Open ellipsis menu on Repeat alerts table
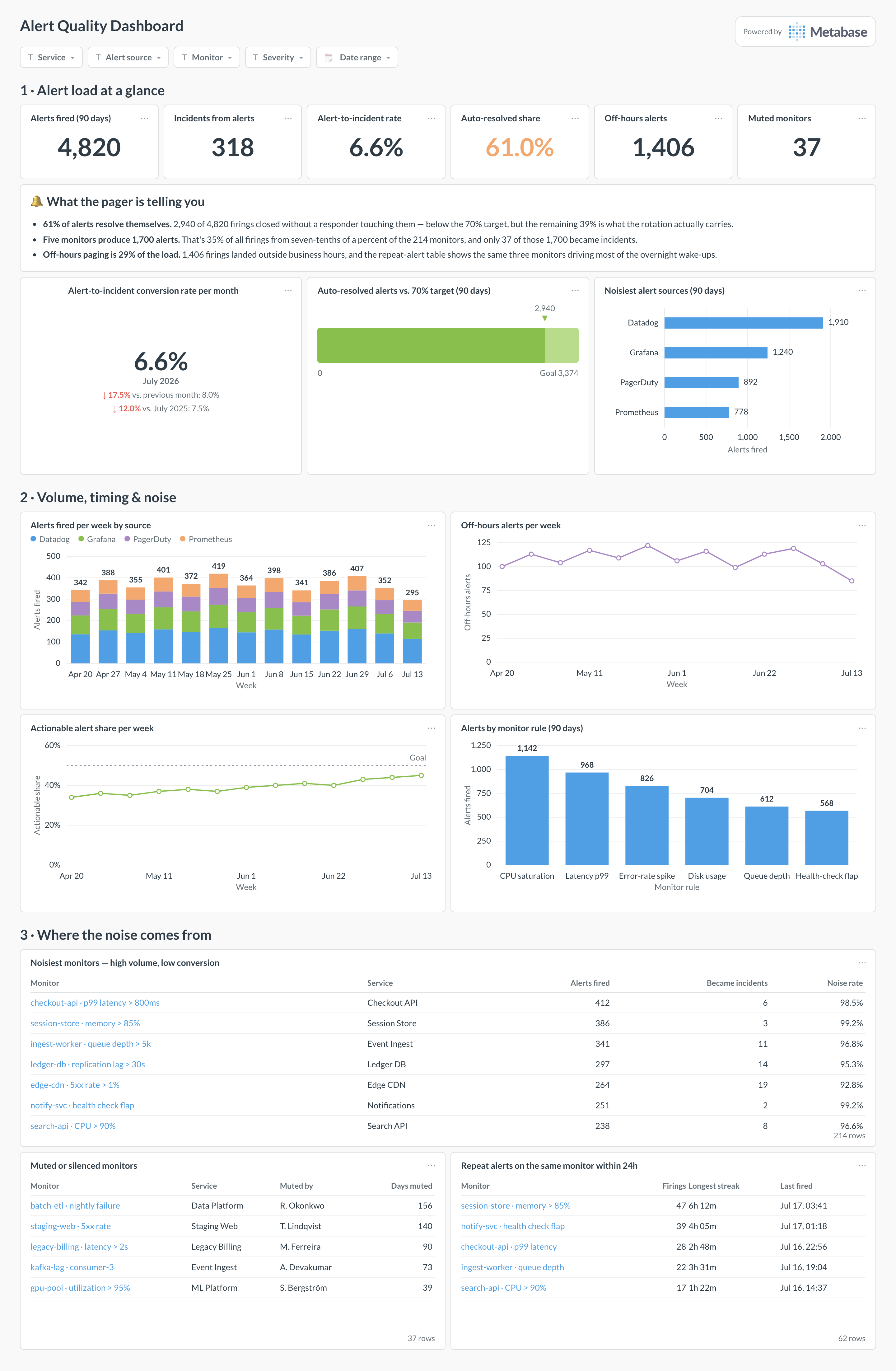 click(862, 1165)
